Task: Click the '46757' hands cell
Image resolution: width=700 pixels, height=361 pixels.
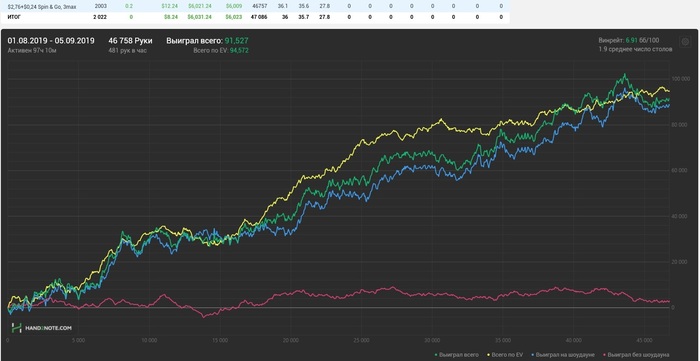Action: (259, 6)
